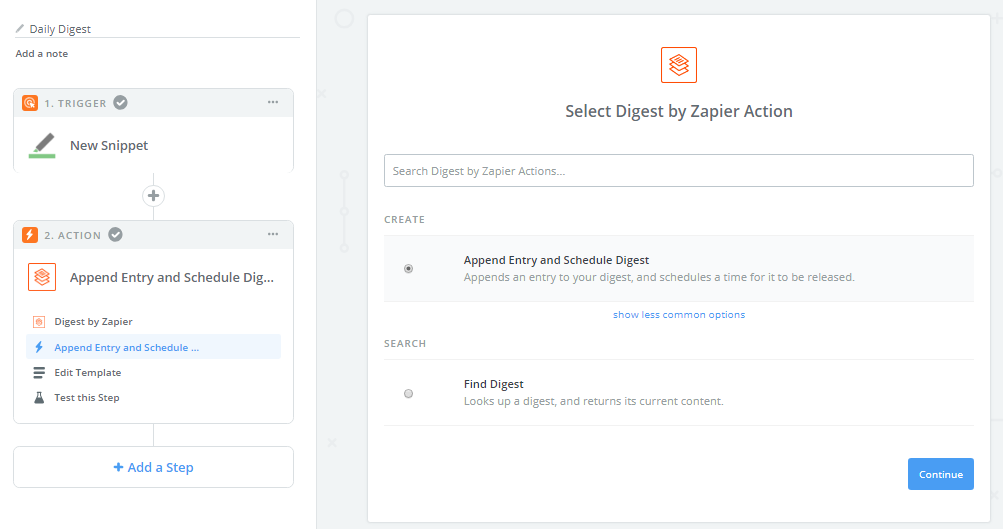Select the Find Digest radio button
Image resolution: width=1003 pixels, height=529 pixels.
coord(408,393)
